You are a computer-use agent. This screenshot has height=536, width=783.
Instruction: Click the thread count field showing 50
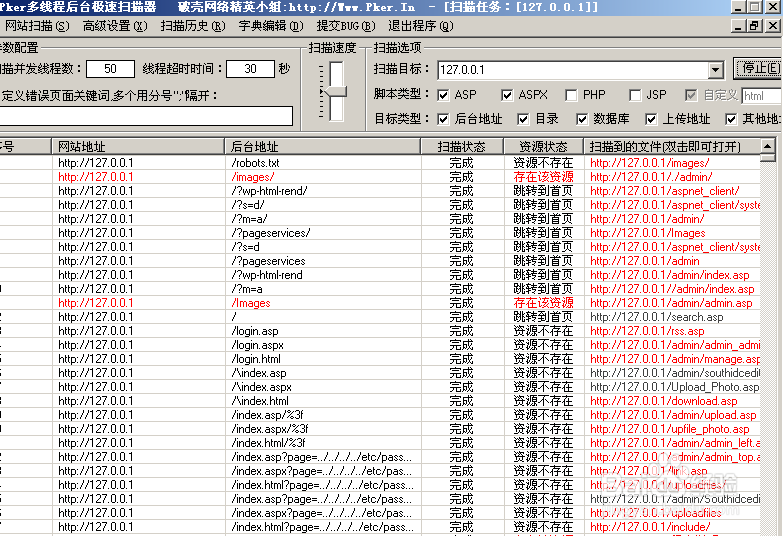(x=110, y=68)
